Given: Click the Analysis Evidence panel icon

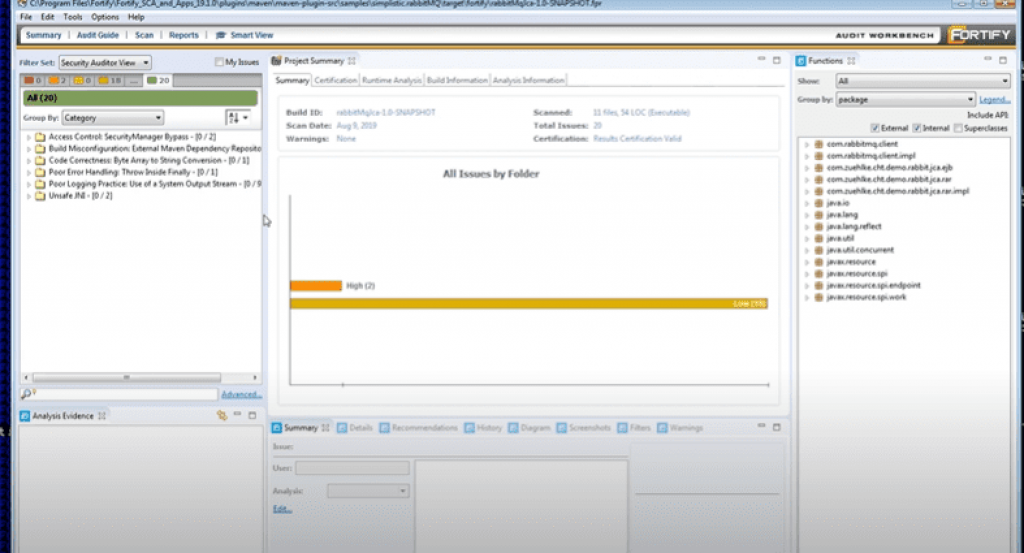Looking at the screenshot, I should 25,416.
